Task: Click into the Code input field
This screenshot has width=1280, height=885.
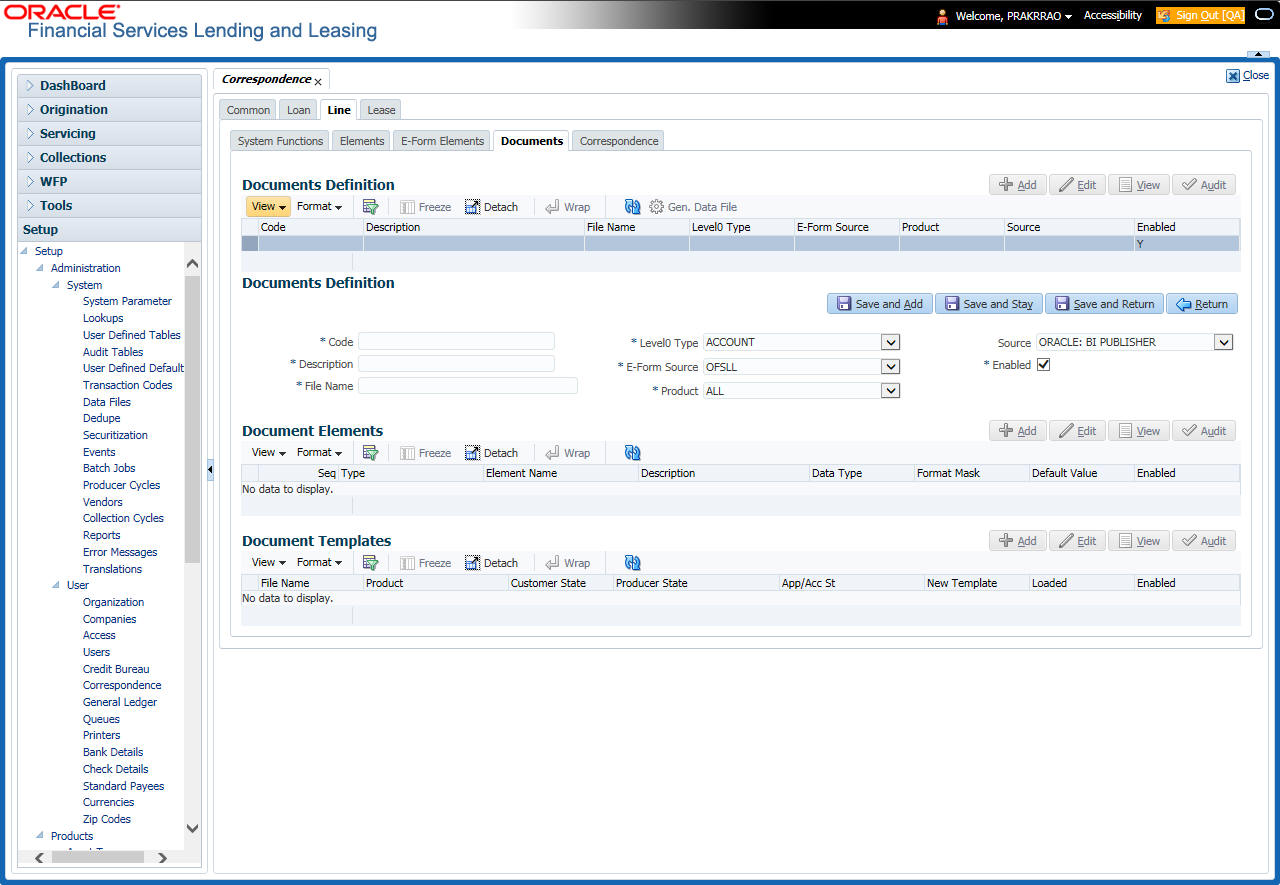Action: 456,341
